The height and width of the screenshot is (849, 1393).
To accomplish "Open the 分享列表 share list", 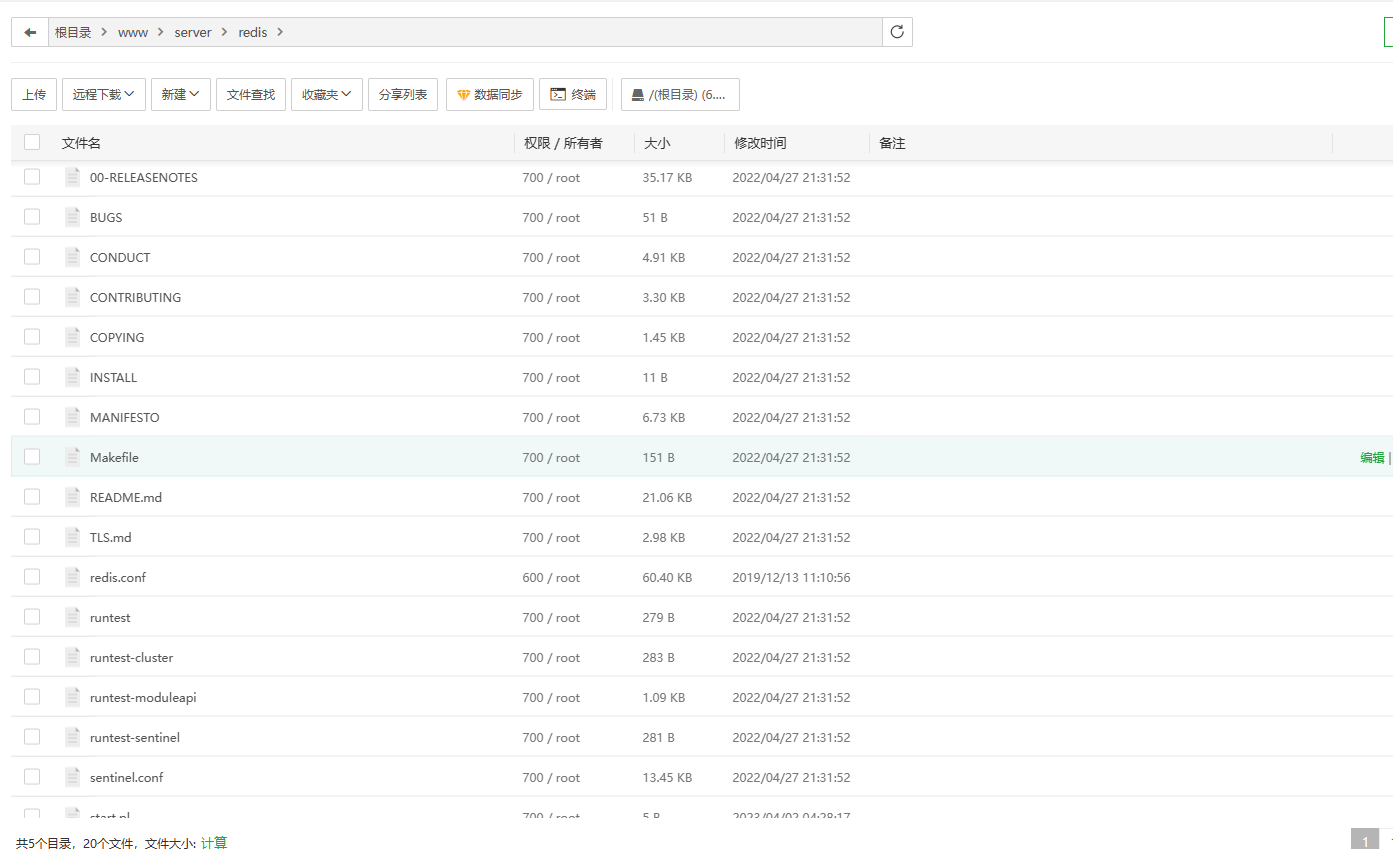I will (x=403, y=94).
